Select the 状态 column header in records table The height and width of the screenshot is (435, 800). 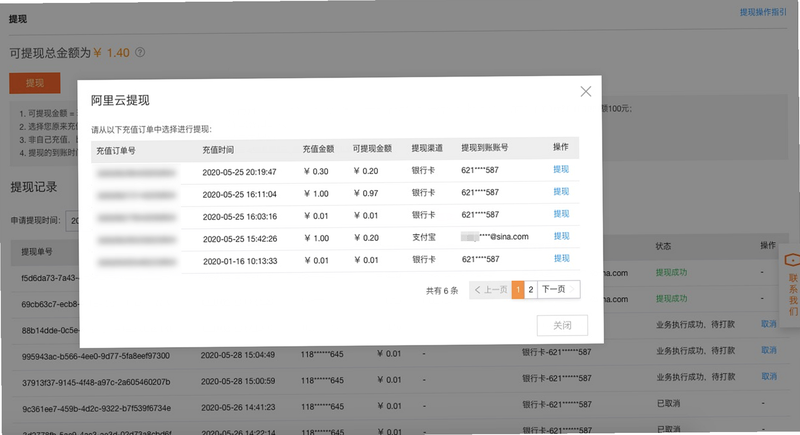pyautogui.click(x=663, y=246)
